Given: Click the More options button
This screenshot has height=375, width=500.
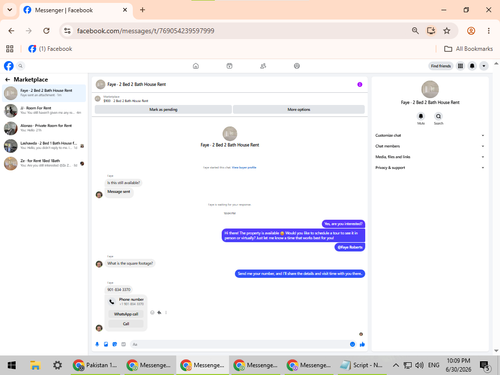Looking at the screenshot, I should (x=299, y=109).
